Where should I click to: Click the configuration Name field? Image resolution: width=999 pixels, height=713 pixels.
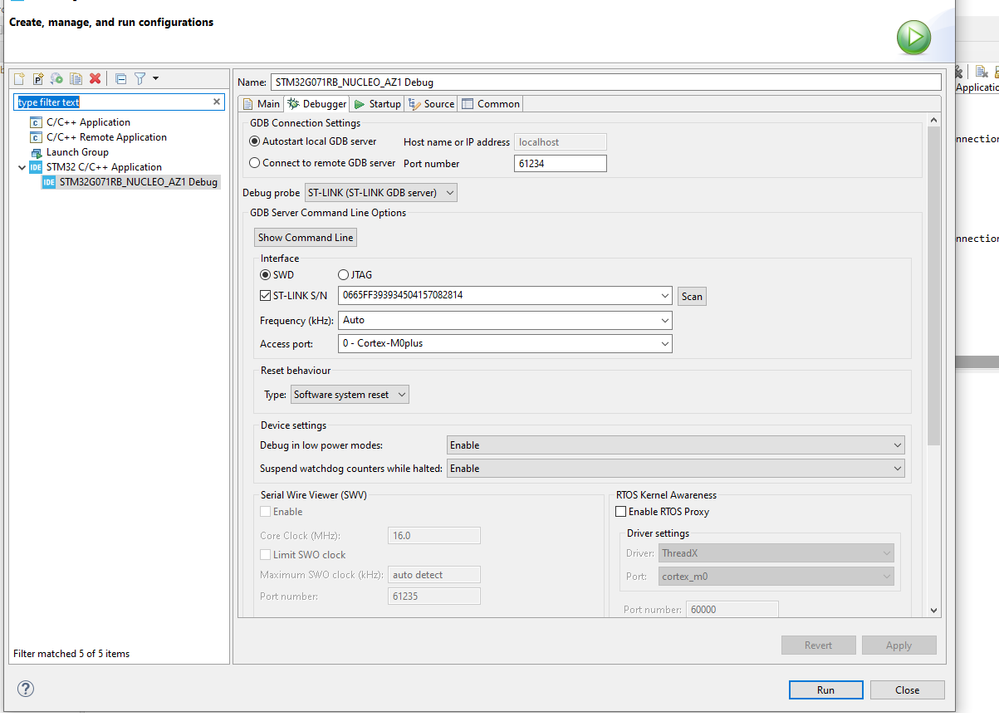[x=605, y=82]
